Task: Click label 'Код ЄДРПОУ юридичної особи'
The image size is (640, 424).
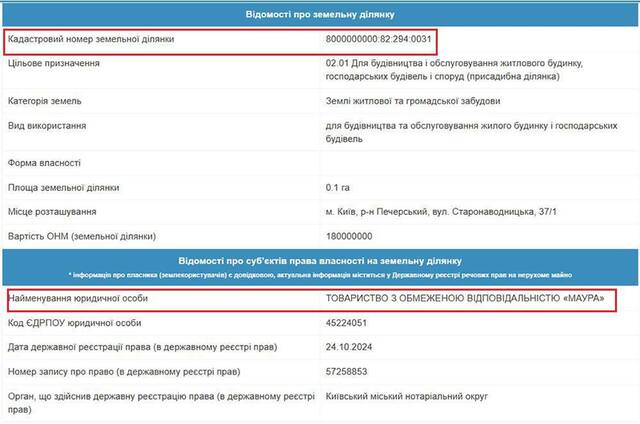Action: click(x=74, y=323)
